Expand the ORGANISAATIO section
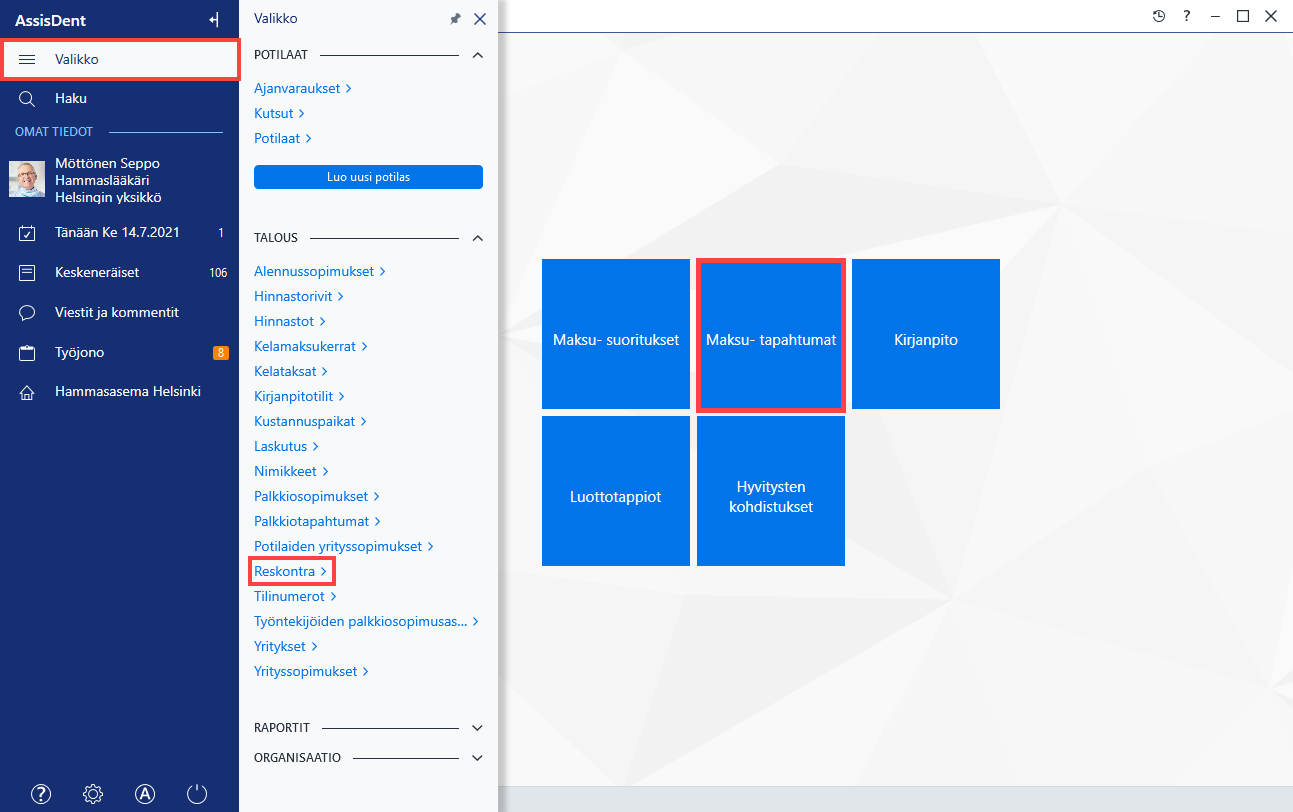The image size is (1293, 812). coord(477,758)
